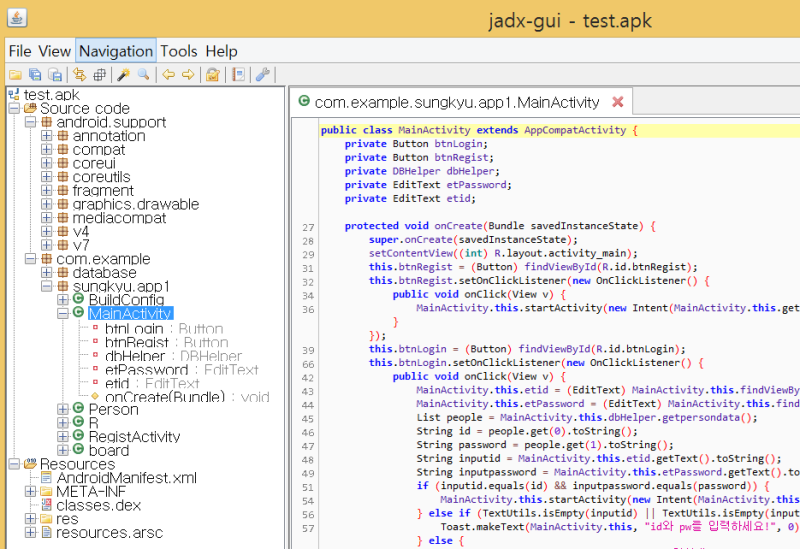
Task: Click the method icon beside onCreate(Bundle)
Action: (x=95, y=396)
